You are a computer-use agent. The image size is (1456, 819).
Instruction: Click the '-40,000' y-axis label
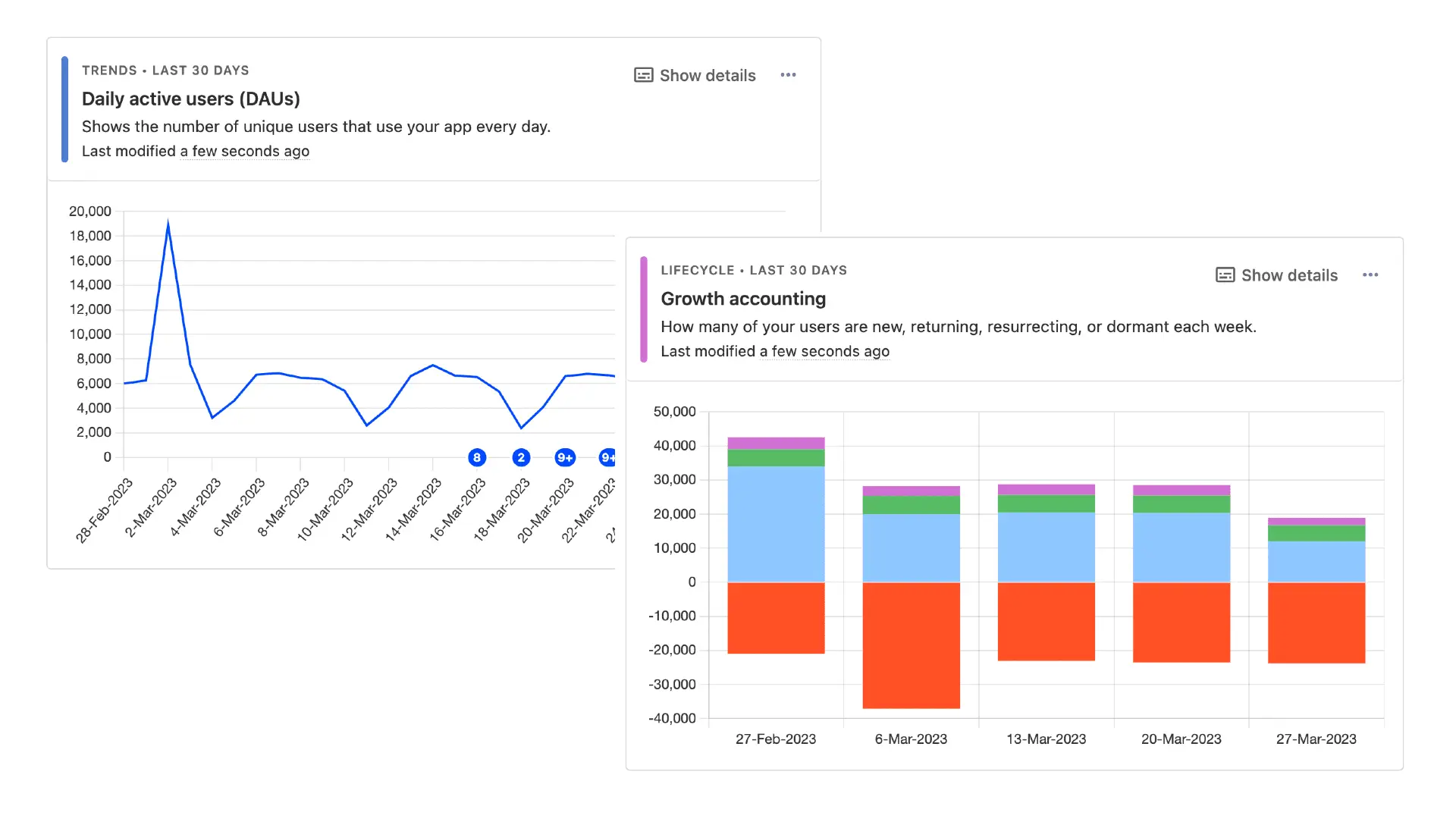coord(672,718)
